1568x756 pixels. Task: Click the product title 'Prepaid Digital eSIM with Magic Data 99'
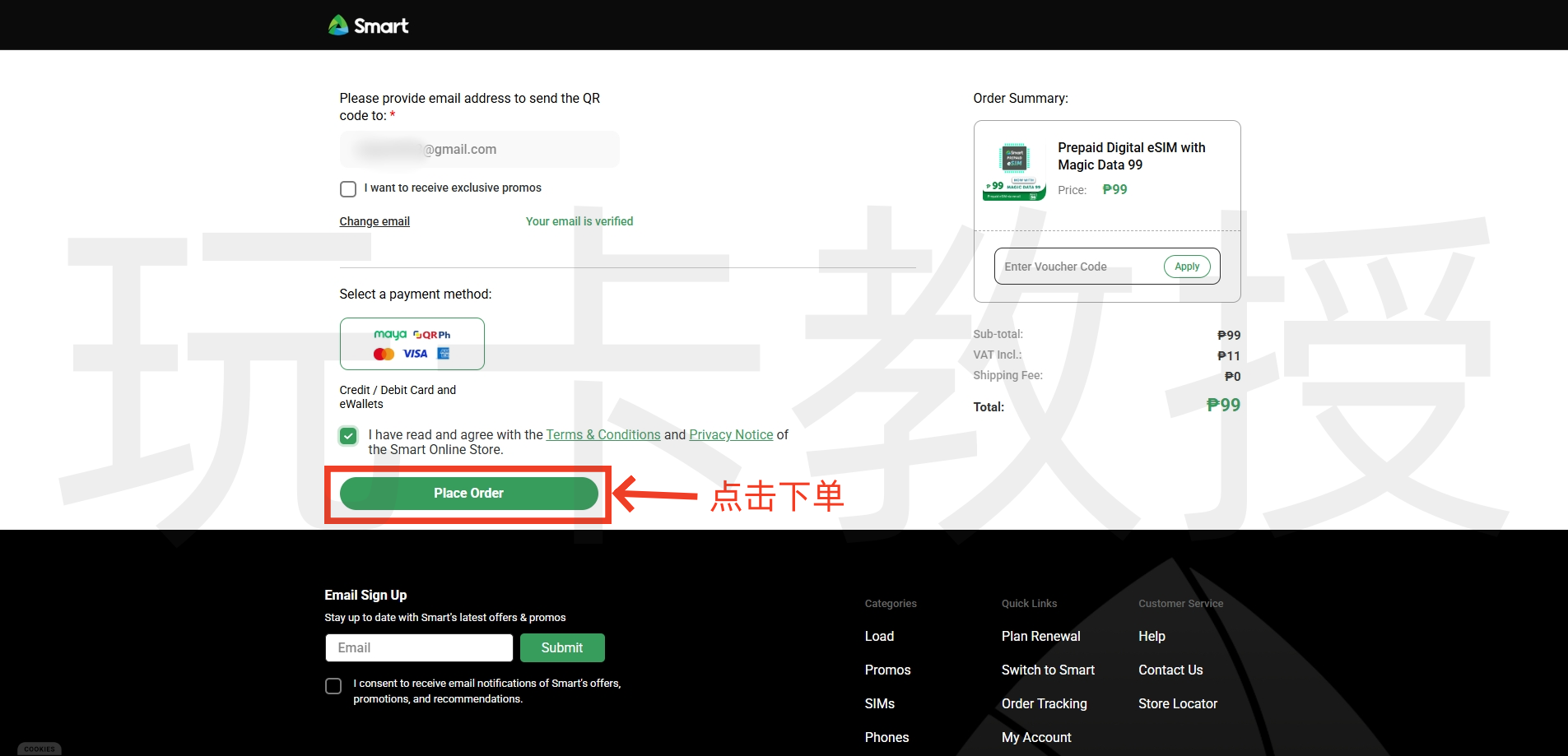[1132, 156]
